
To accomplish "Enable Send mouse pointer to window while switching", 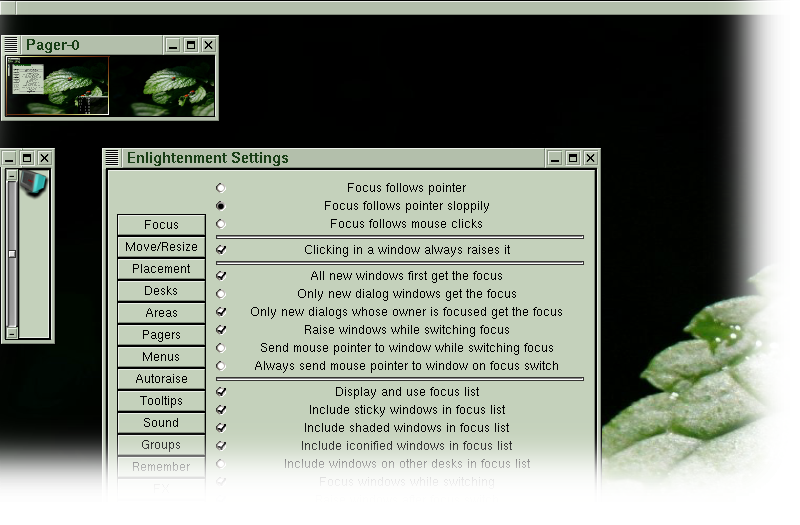I will coord(220,348).
